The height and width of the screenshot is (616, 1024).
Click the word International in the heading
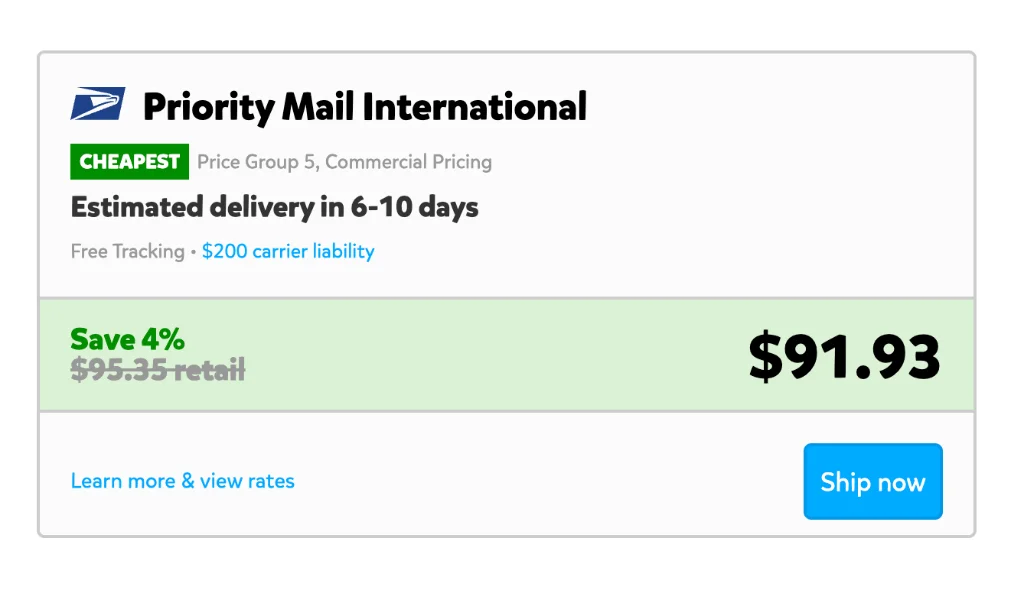474,107
